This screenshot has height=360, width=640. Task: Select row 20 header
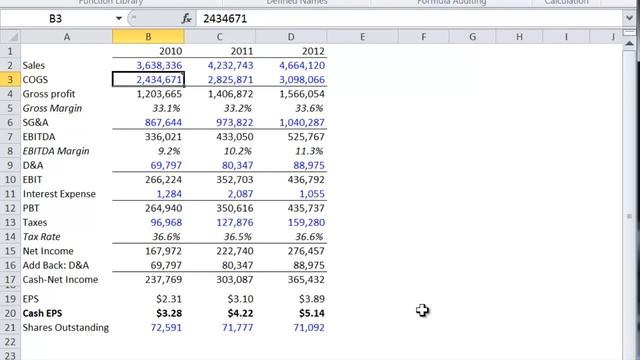[x=10, y=313]
